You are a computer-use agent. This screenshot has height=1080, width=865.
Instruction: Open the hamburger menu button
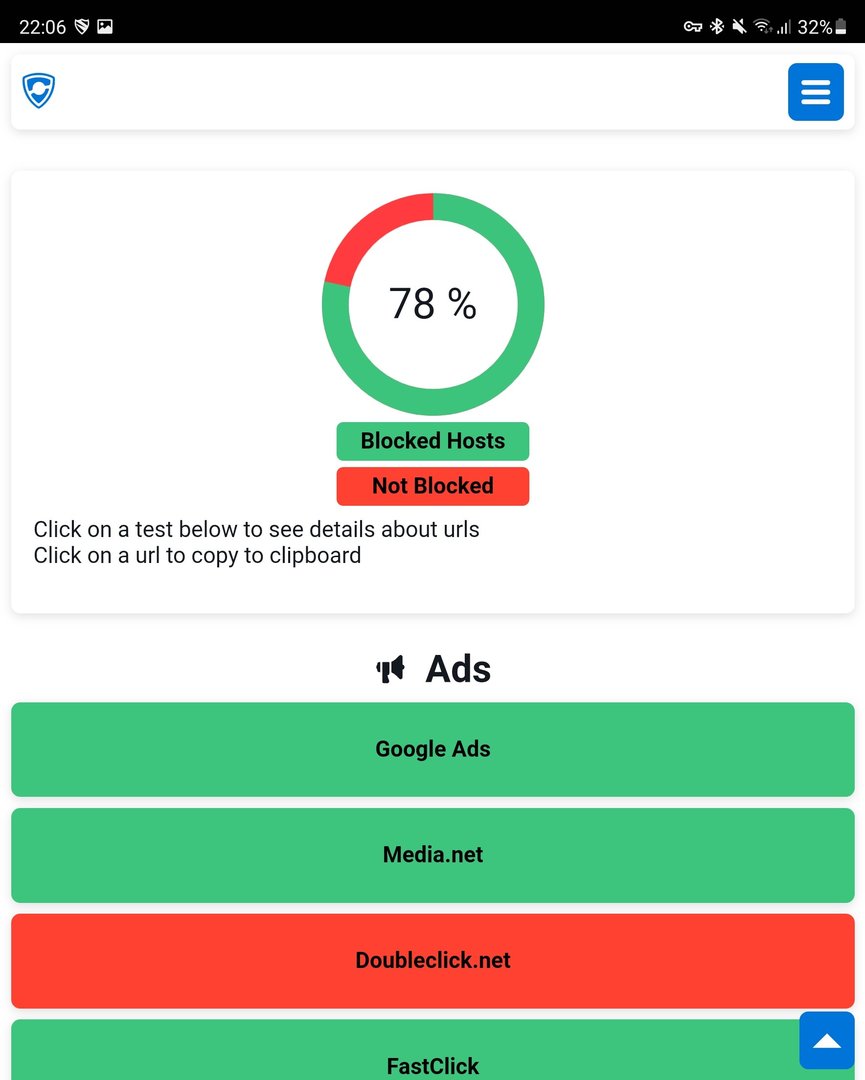[815, 92]
